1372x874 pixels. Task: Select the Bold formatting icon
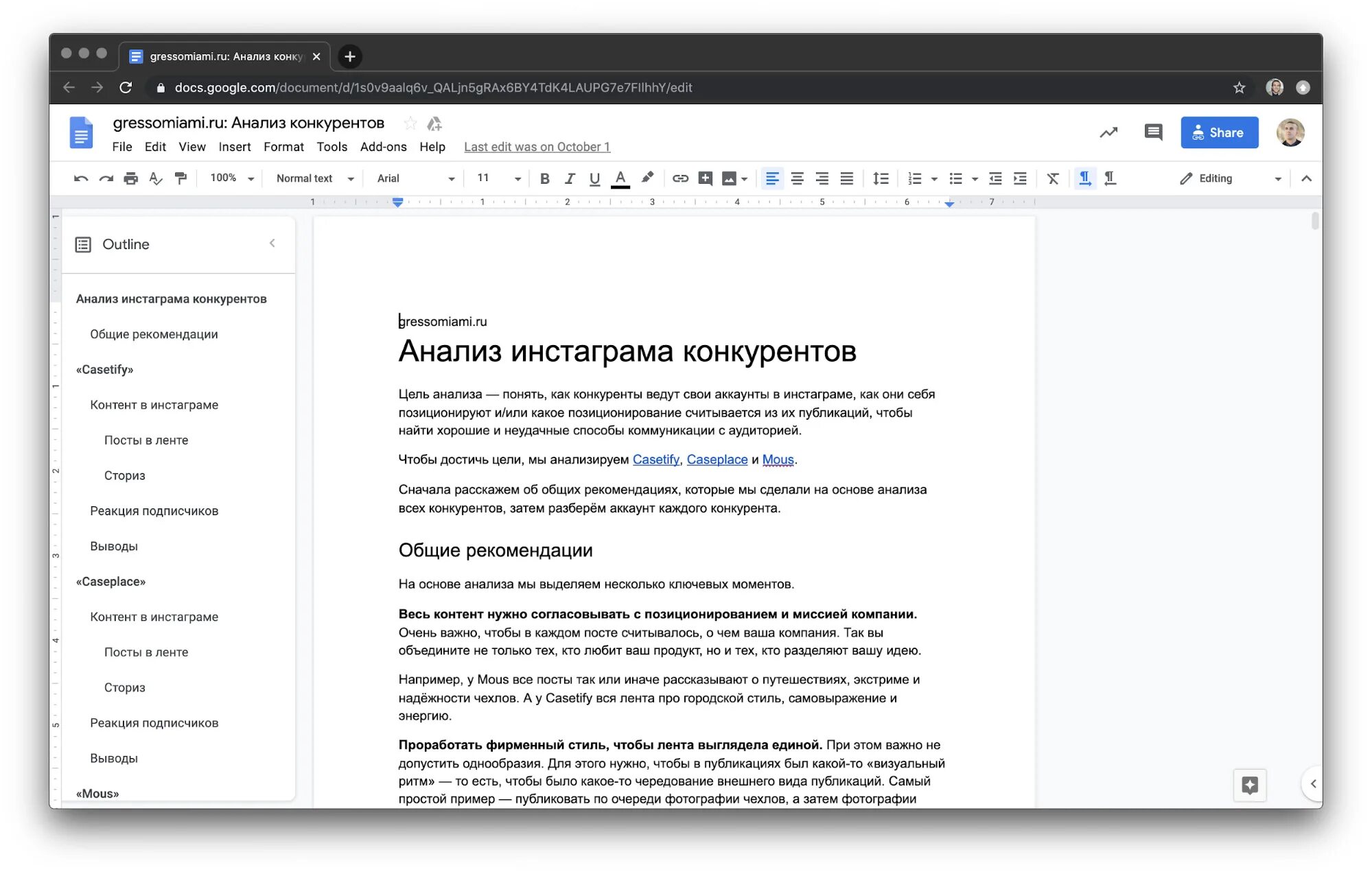[x=544, y=178]
